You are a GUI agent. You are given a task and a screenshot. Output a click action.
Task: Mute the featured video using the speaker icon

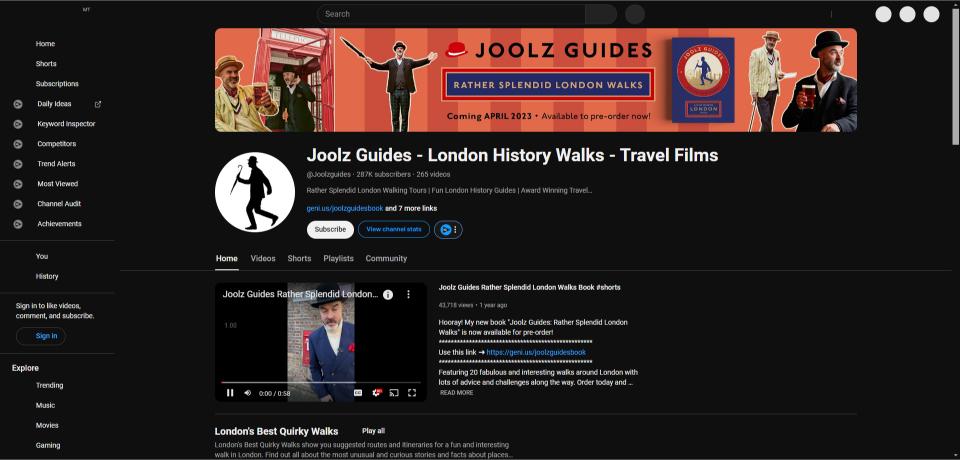point(247,393)
